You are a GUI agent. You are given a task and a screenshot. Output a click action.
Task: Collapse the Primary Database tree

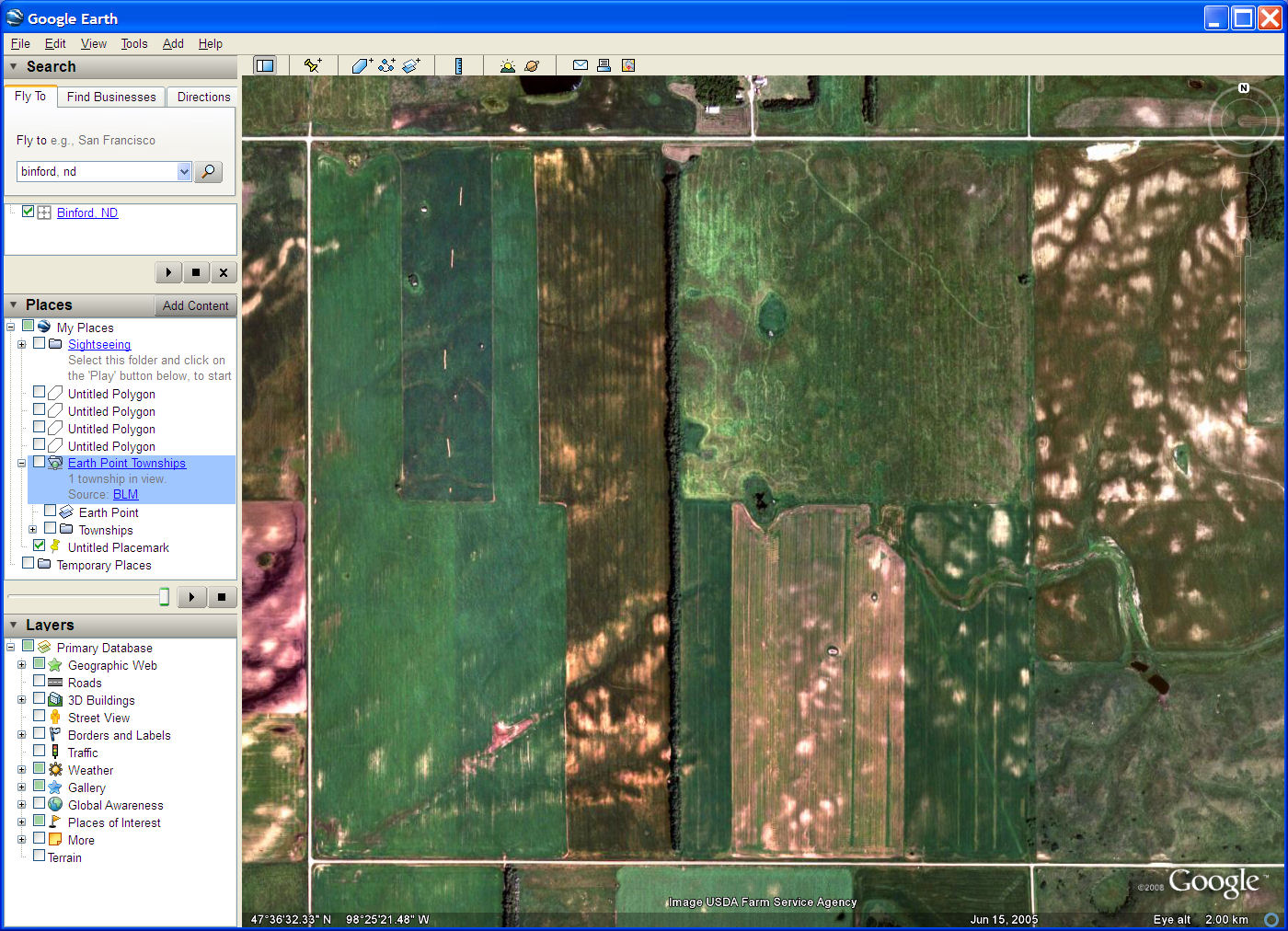pos(10,647)
